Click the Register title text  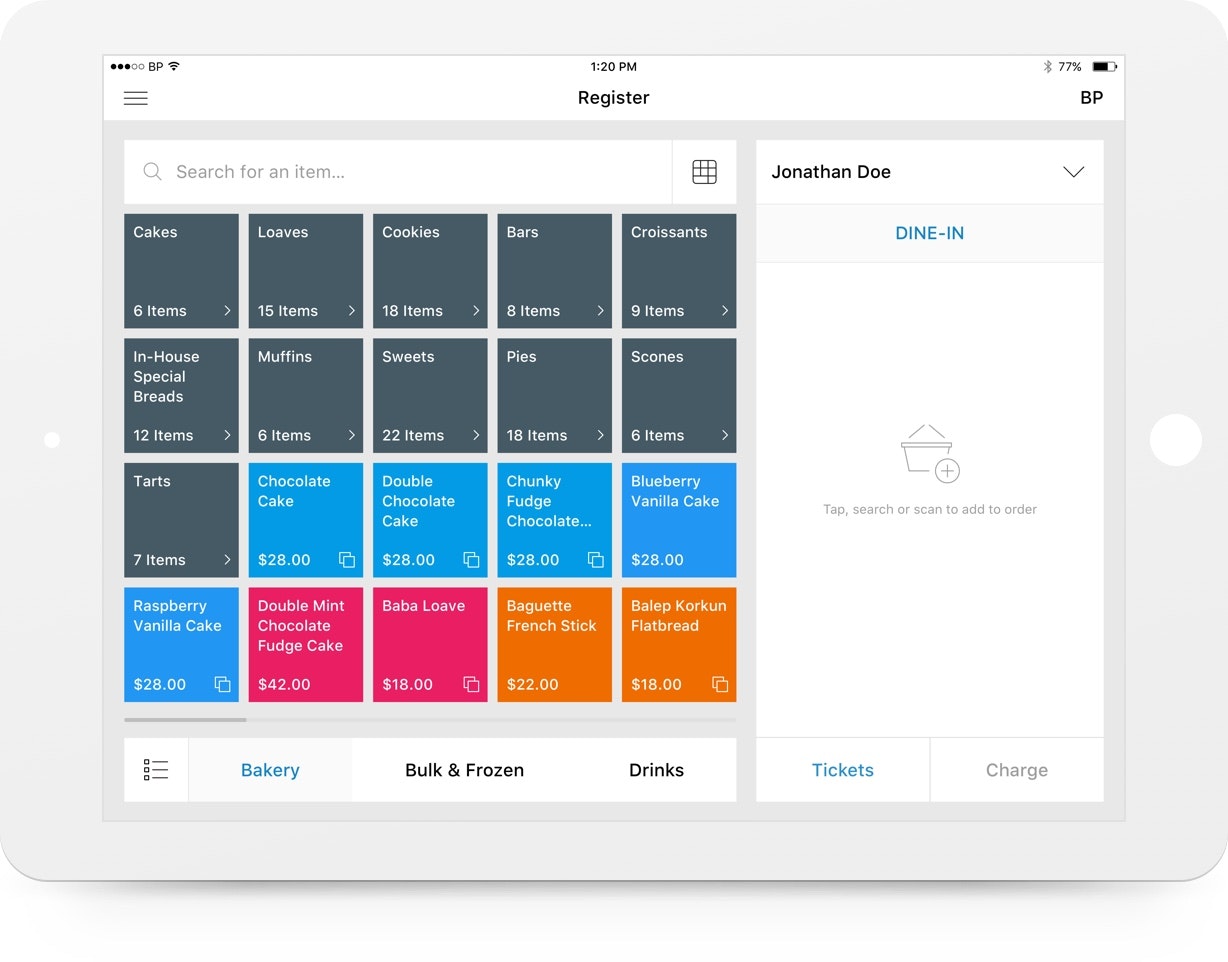(614, 98)
